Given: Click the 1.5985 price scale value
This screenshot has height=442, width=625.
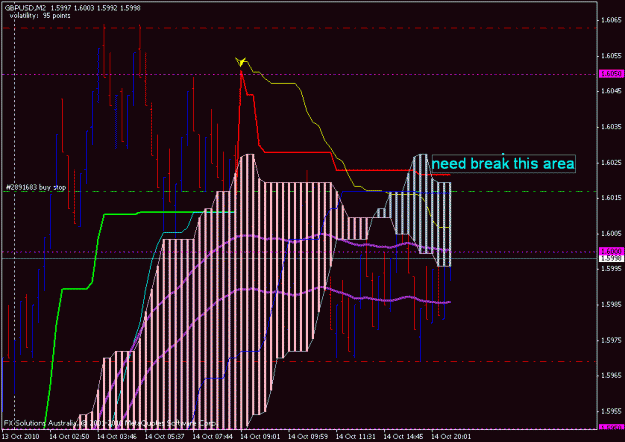Looking at the screenshot, I should pyautogui.click(x=611, y=304).
